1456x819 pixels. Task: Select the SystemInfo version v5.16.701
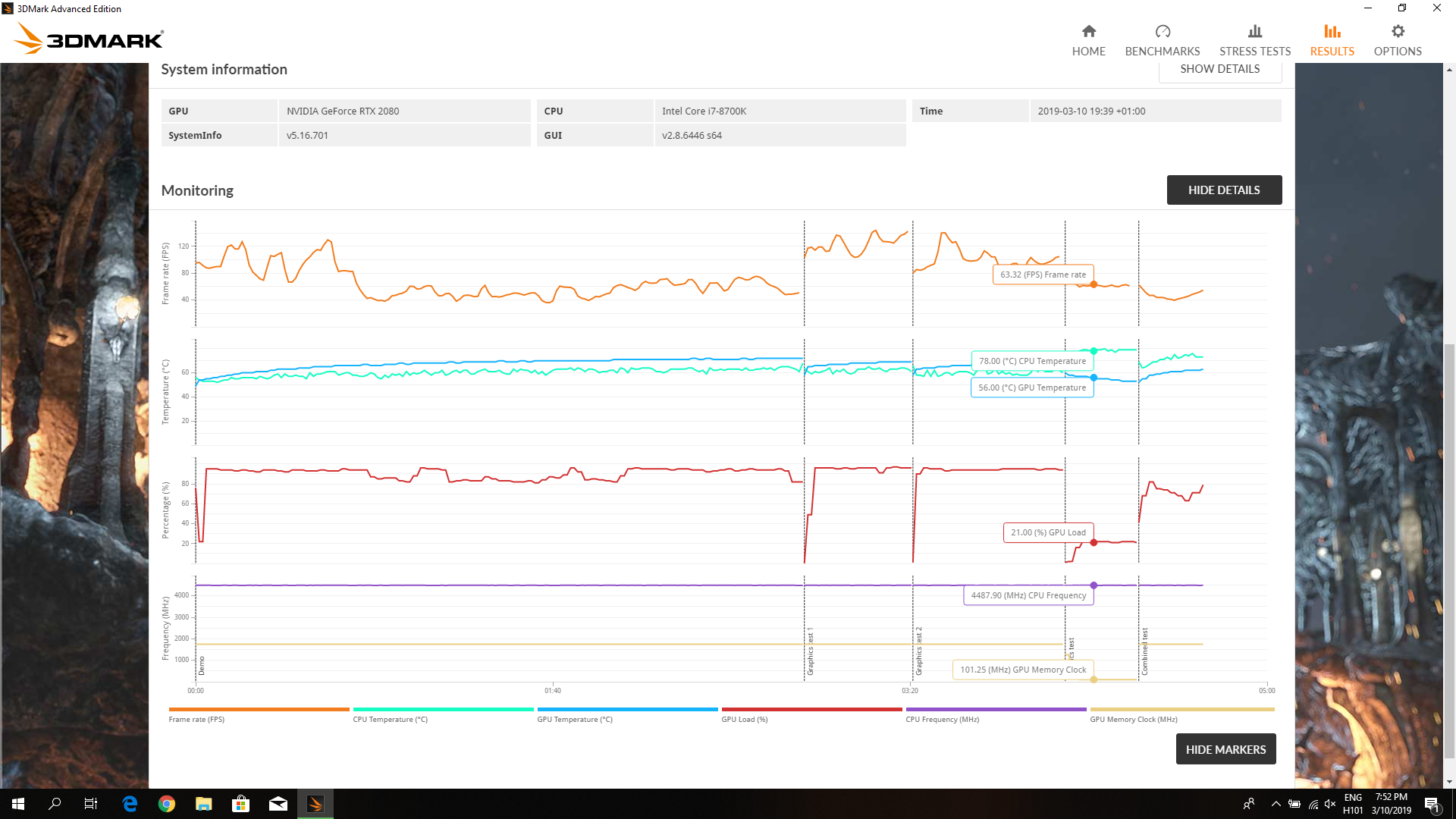tap(307, 135)
